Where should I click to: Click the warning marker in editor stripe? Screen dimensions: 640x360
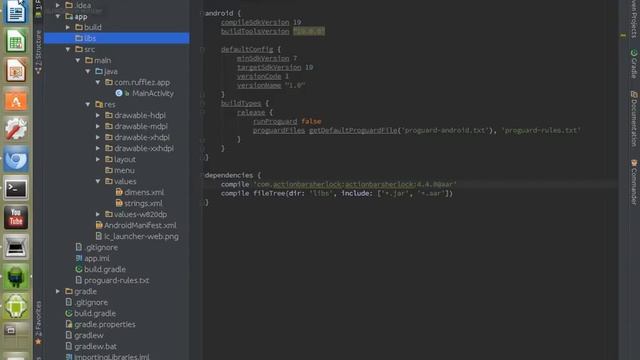[623, 36]
